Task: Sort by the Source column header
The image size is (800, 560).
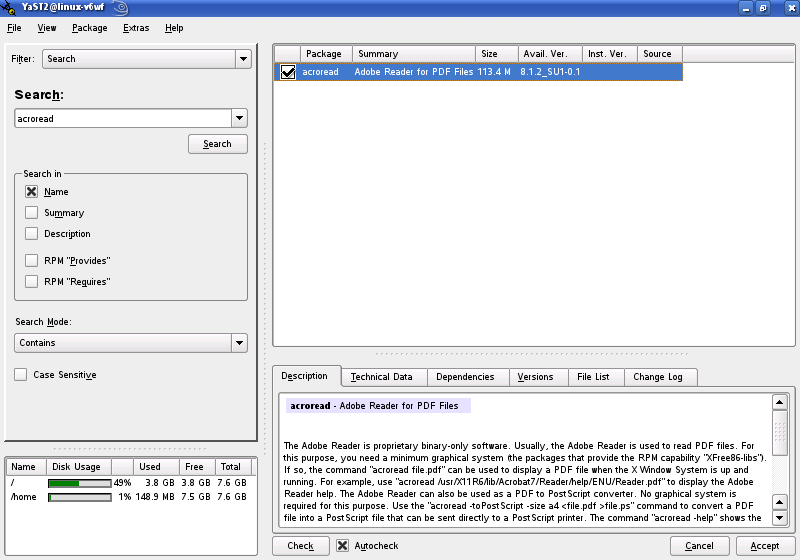Action: 660,54
